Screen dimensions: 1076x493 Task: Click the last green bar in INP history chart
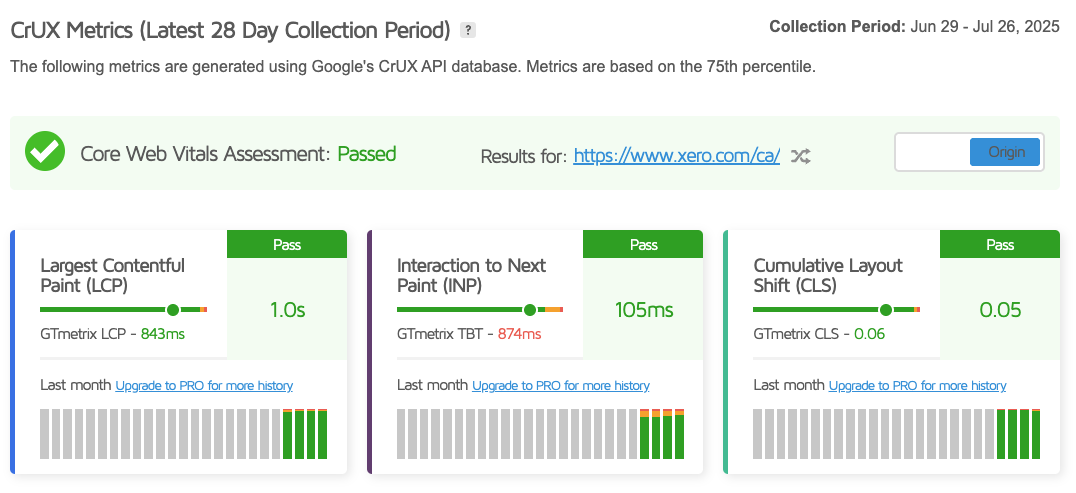tap(679, 434)
